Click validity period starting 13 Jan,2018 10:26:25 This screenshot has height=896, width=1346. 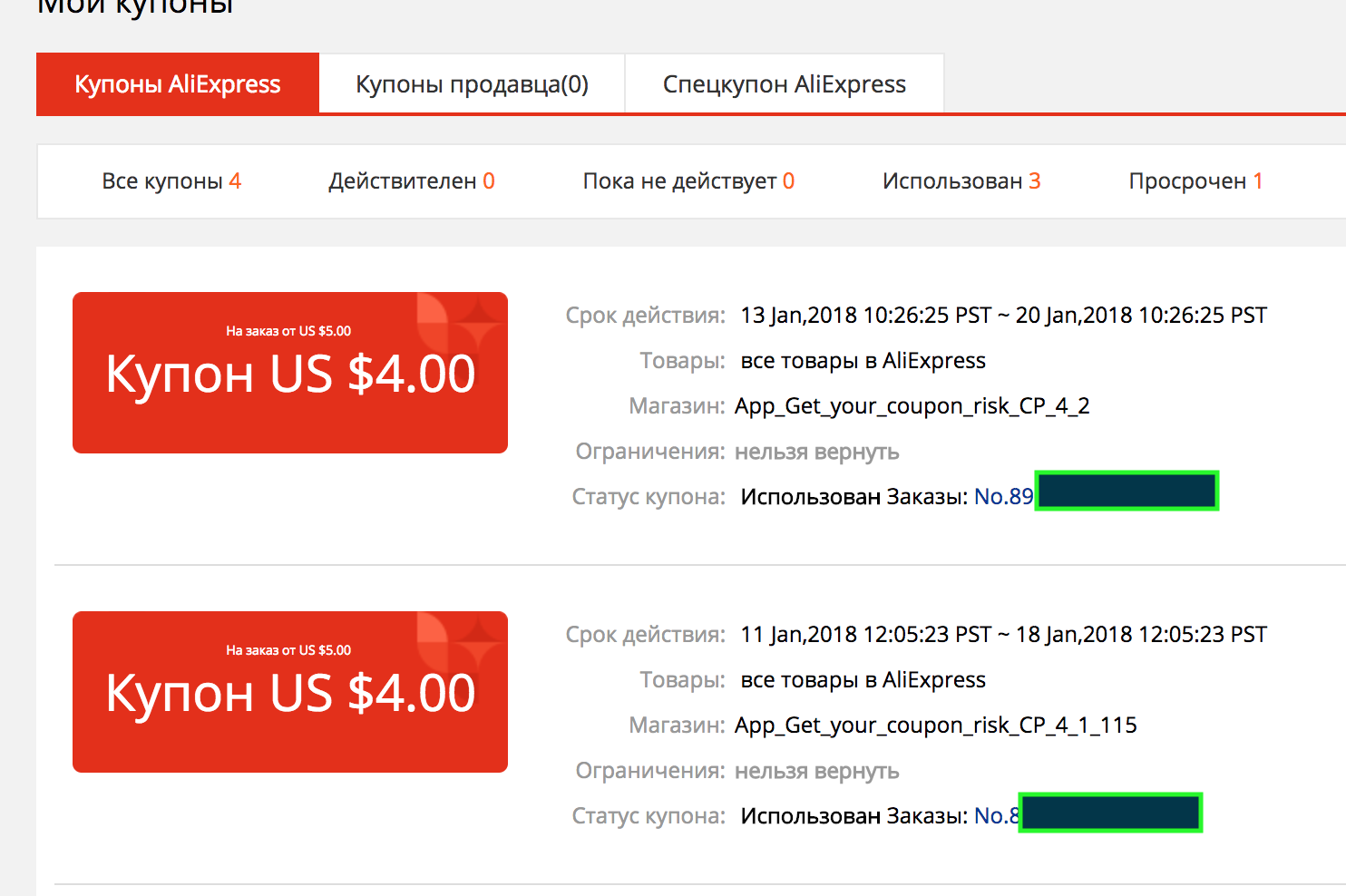[1004, 316]
